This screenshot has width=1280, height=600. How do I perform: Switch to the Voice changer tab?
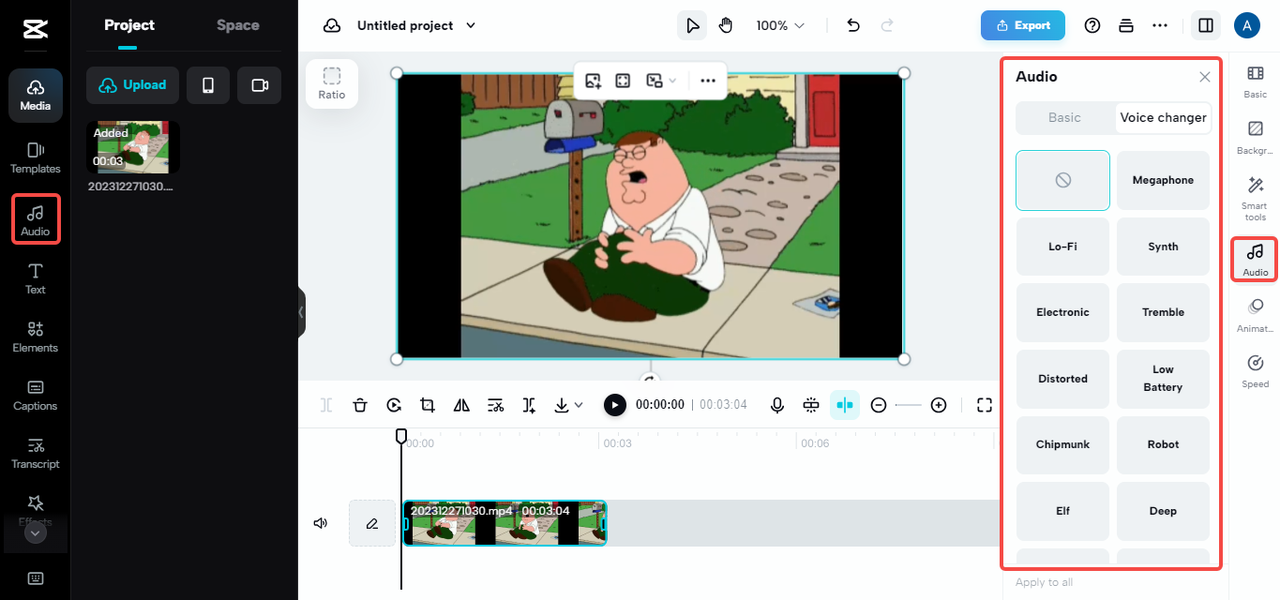[x=1163, y=117]
